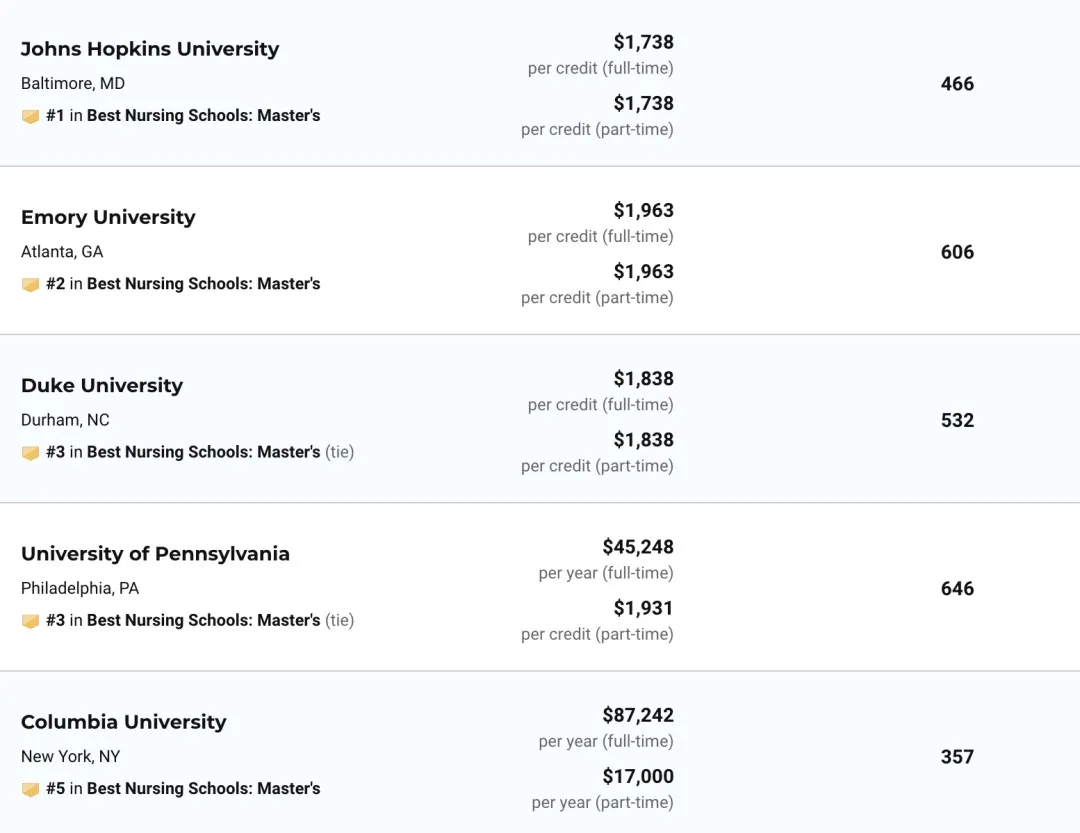Click Penn's Best Nursing Schools: Master's ranking link
Screen dimensions: 1080x833
(x=203, y=620)
